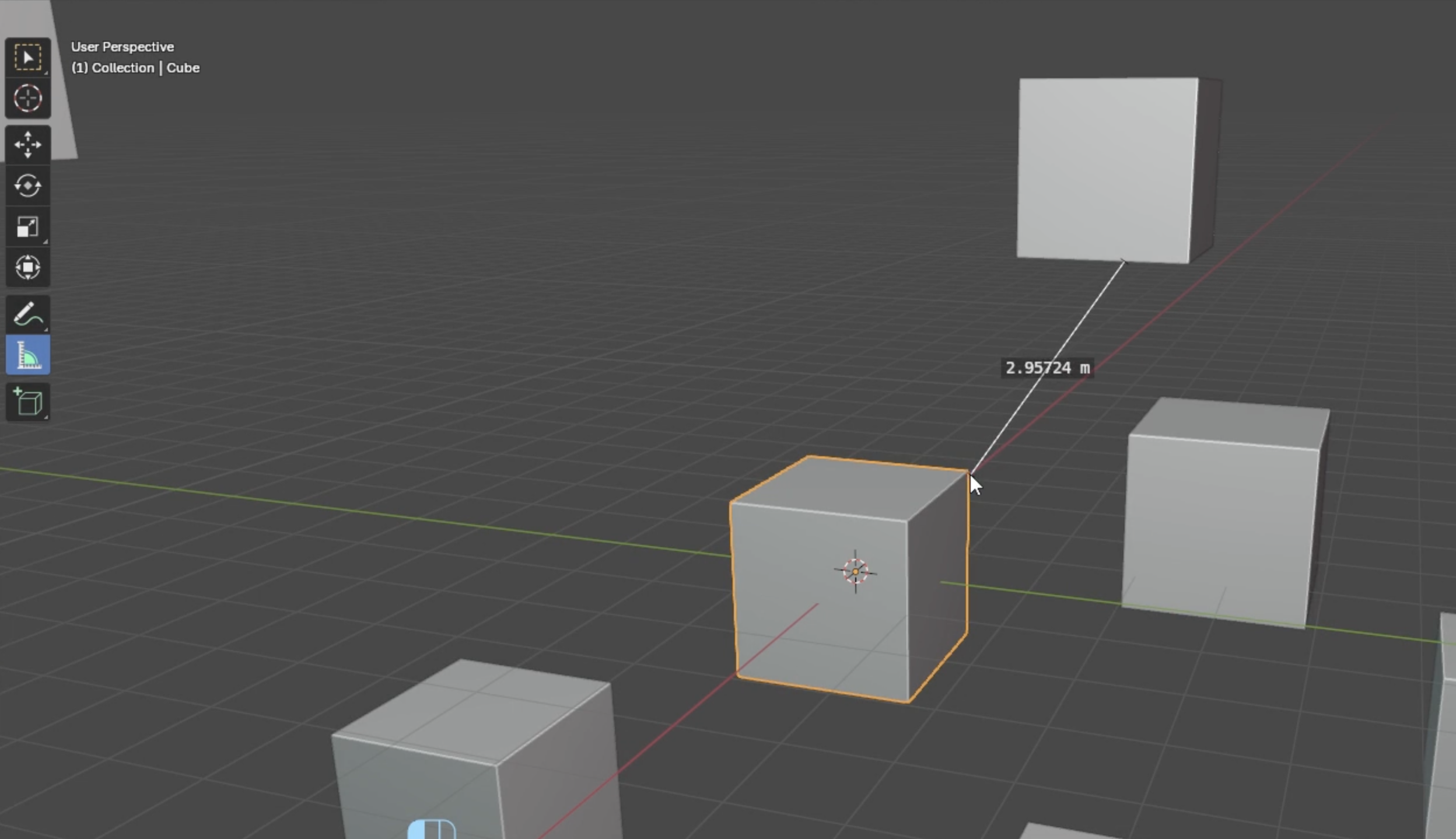Image resolution: width=1456 pixels, height=839 pixels.
Task: Enable the combined Transform tool
Action: (x=27, y=268)
